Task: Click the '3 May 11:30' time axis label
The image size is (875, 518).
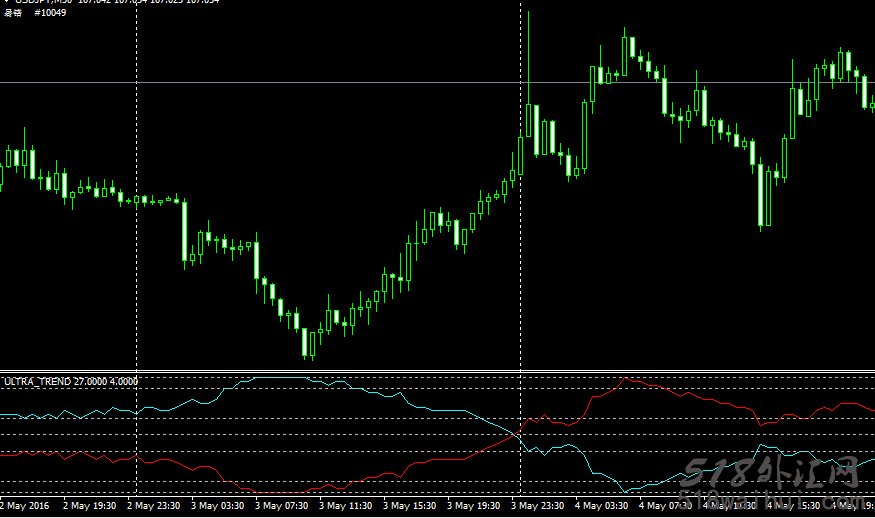Action: click(348, 507)
